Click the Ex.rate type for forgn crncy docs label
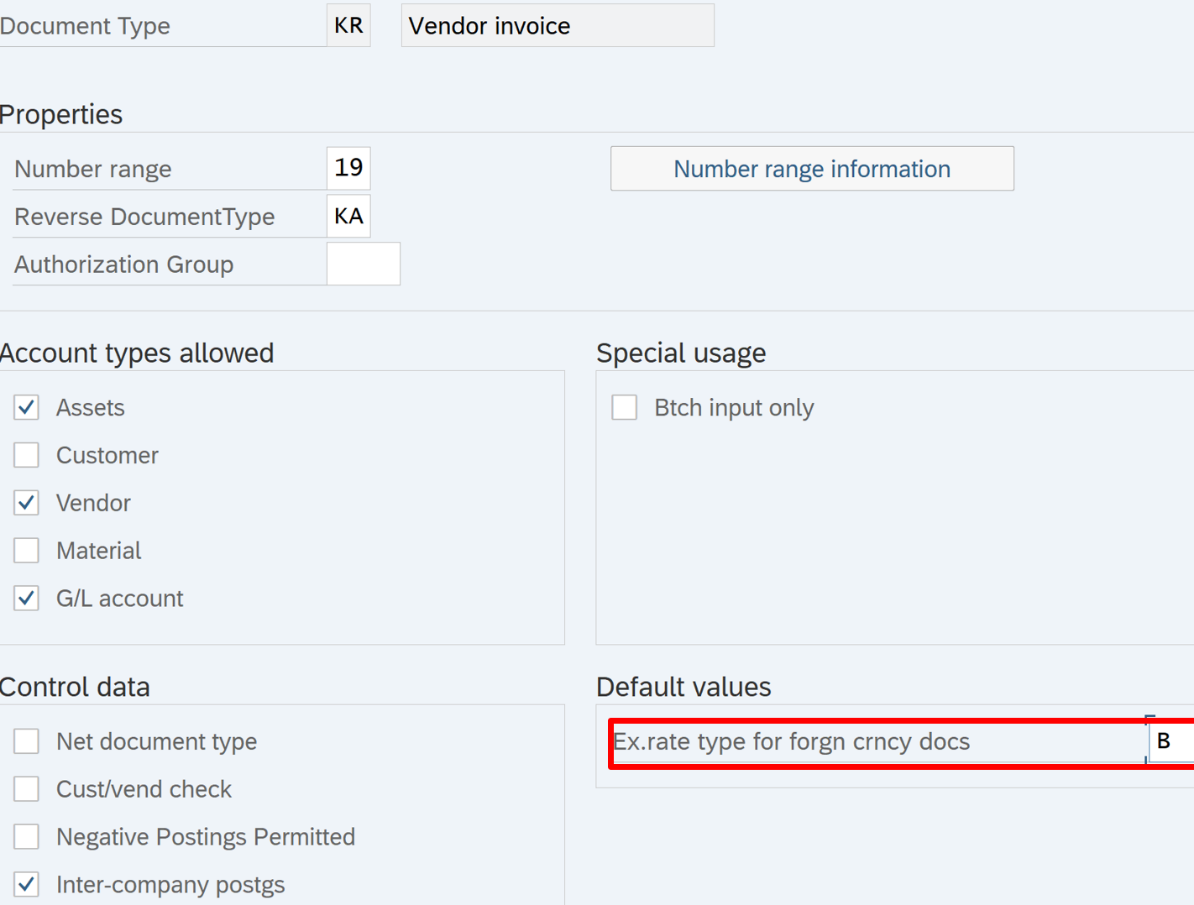This screenshot has width=1194, height=905. [791, 742]
